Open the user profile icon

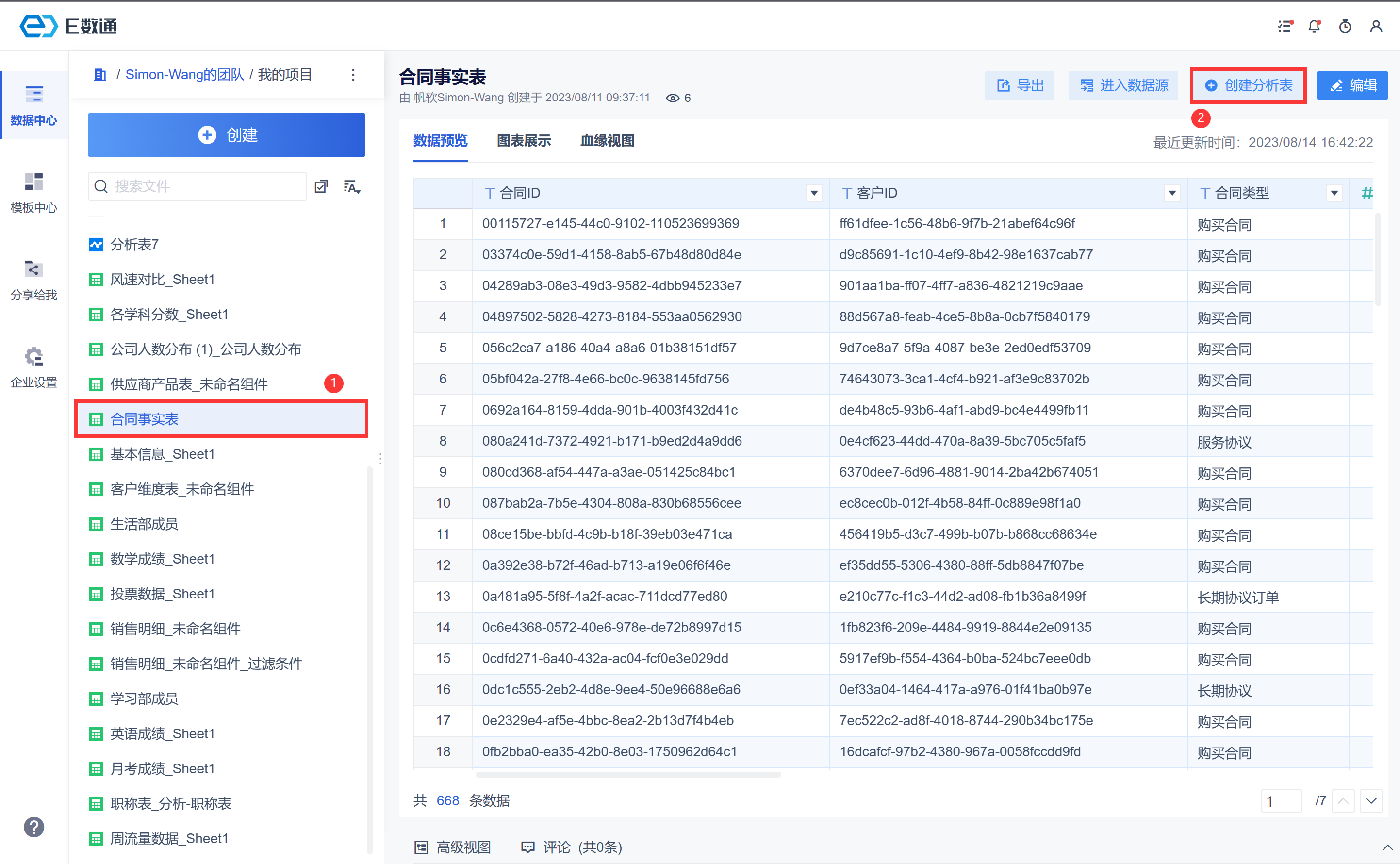point(1375,26)
